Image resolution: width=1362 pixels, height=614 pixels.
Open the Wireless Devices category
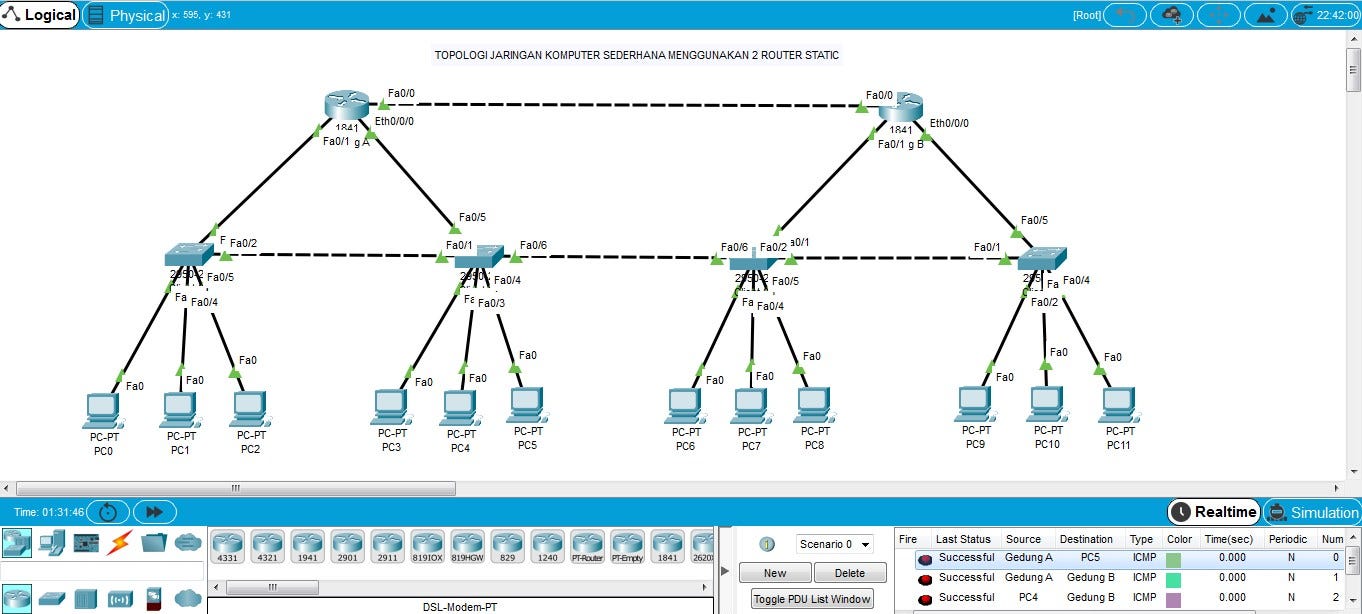122,598
